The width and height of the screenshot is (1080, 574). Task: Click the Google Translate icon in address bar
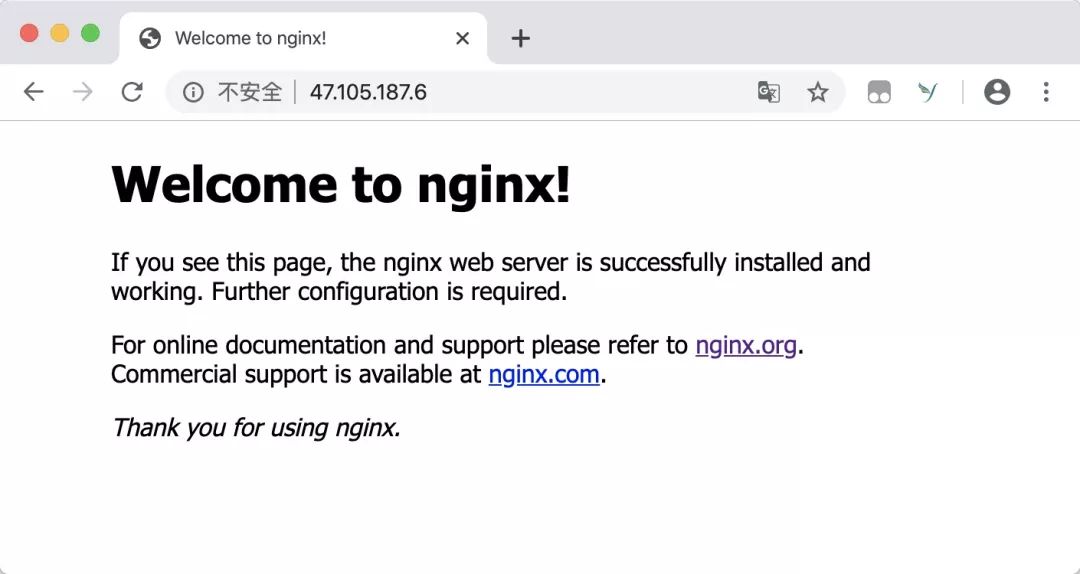pyautogui.click(x=769, y=92)
